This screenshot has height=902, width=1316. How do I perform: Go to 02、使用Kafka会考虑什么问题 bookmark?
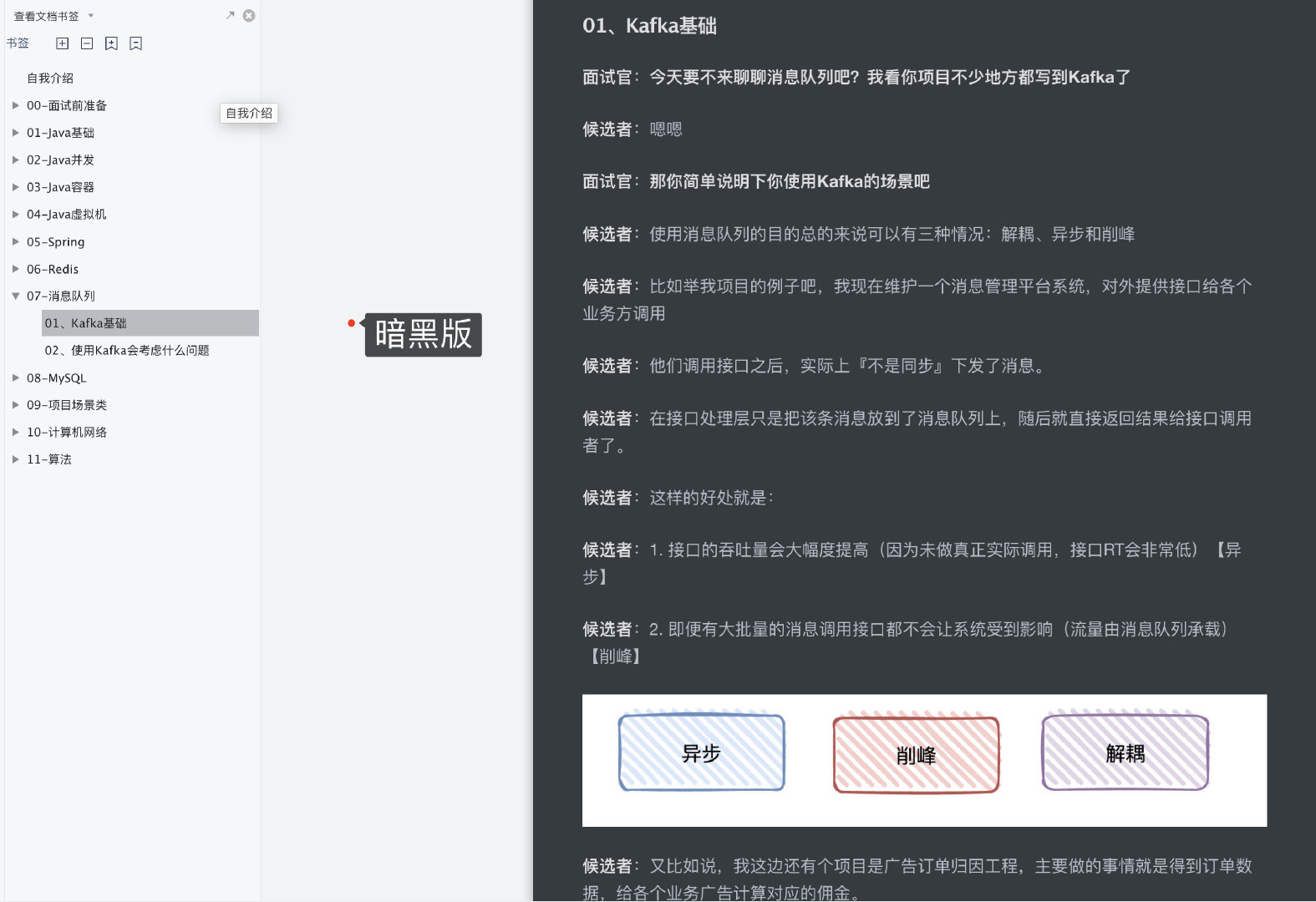[x=127, y=350]
